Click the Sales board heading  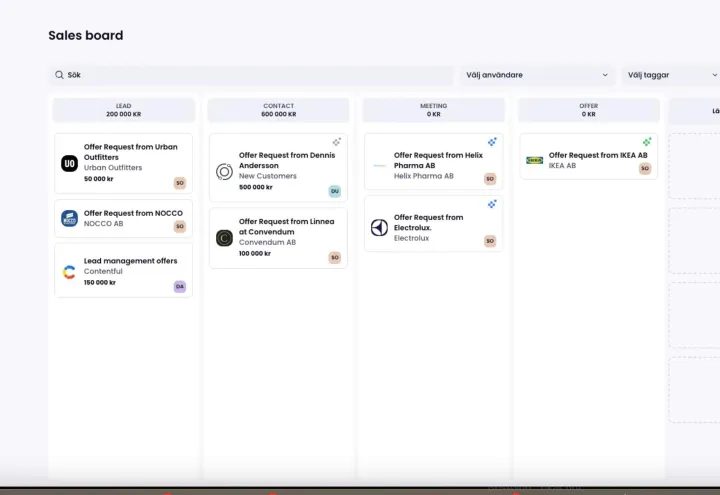coord(86,35)
